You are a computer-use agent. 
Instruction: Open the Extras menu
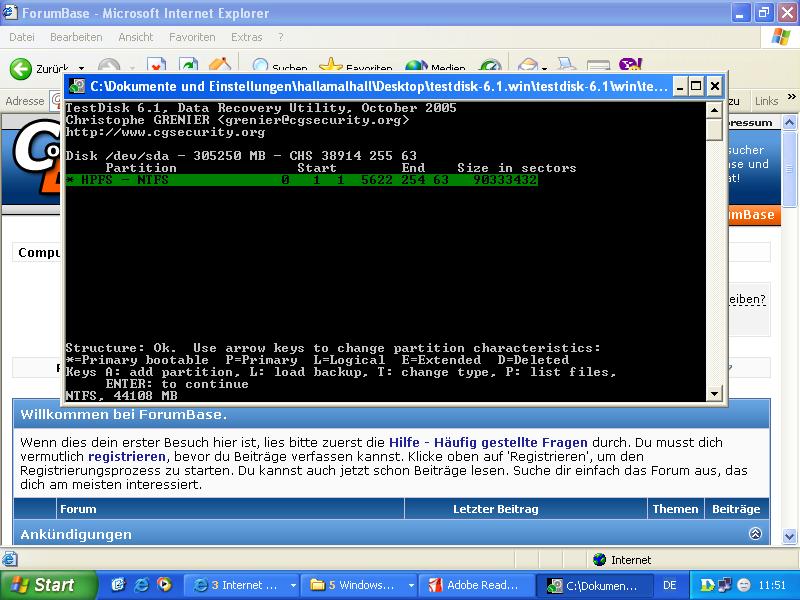point(246,37)
